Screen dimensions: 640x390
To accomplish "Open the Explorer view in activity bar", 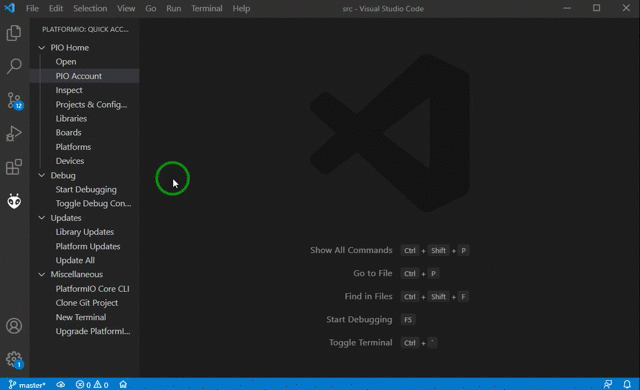I will [14, 33].
